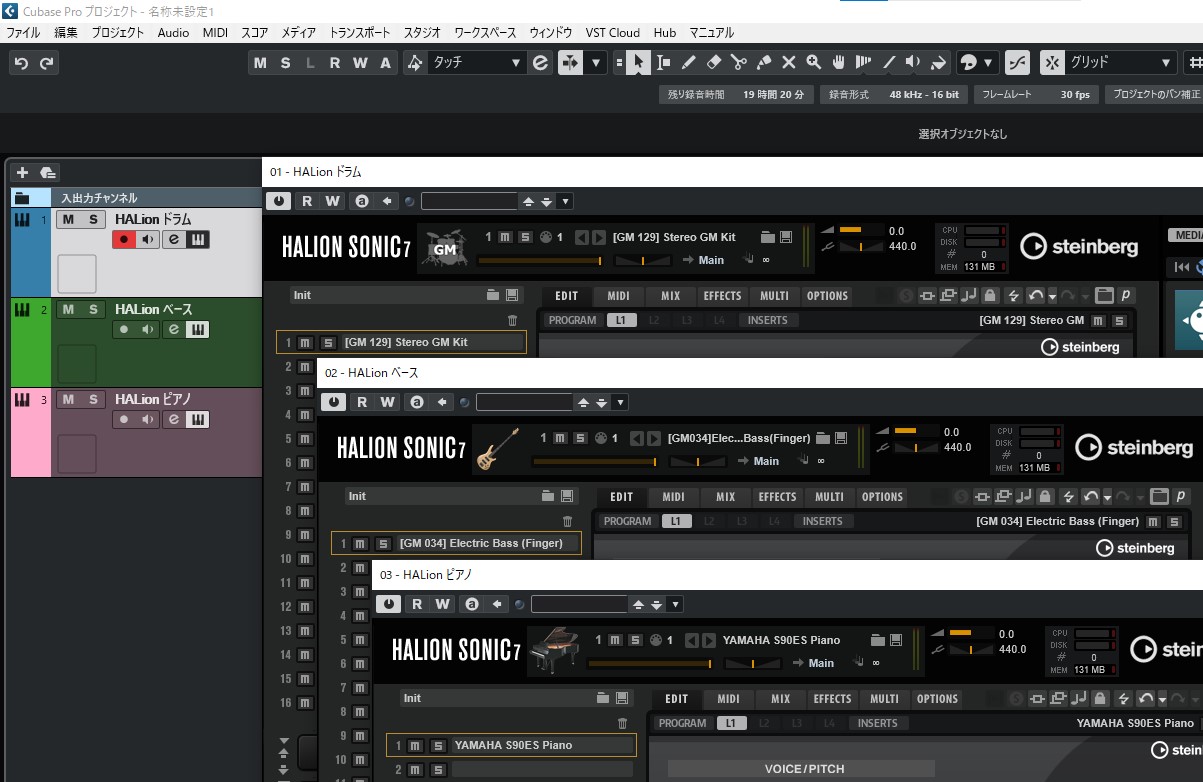Viewport: 1203px width, 782px height.
Task: Click the preset up/down stepper in the HALion ベース window
Action: tap(593, 402)
